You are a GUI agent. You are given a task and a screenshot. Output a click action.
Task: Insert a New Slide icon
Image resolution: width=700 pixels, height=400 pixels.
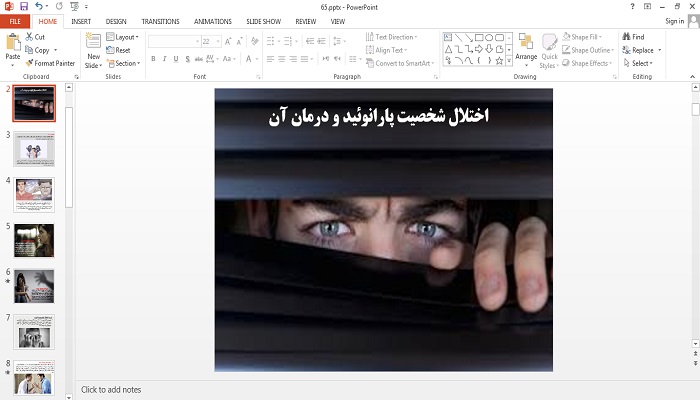(x=93, y=41)
